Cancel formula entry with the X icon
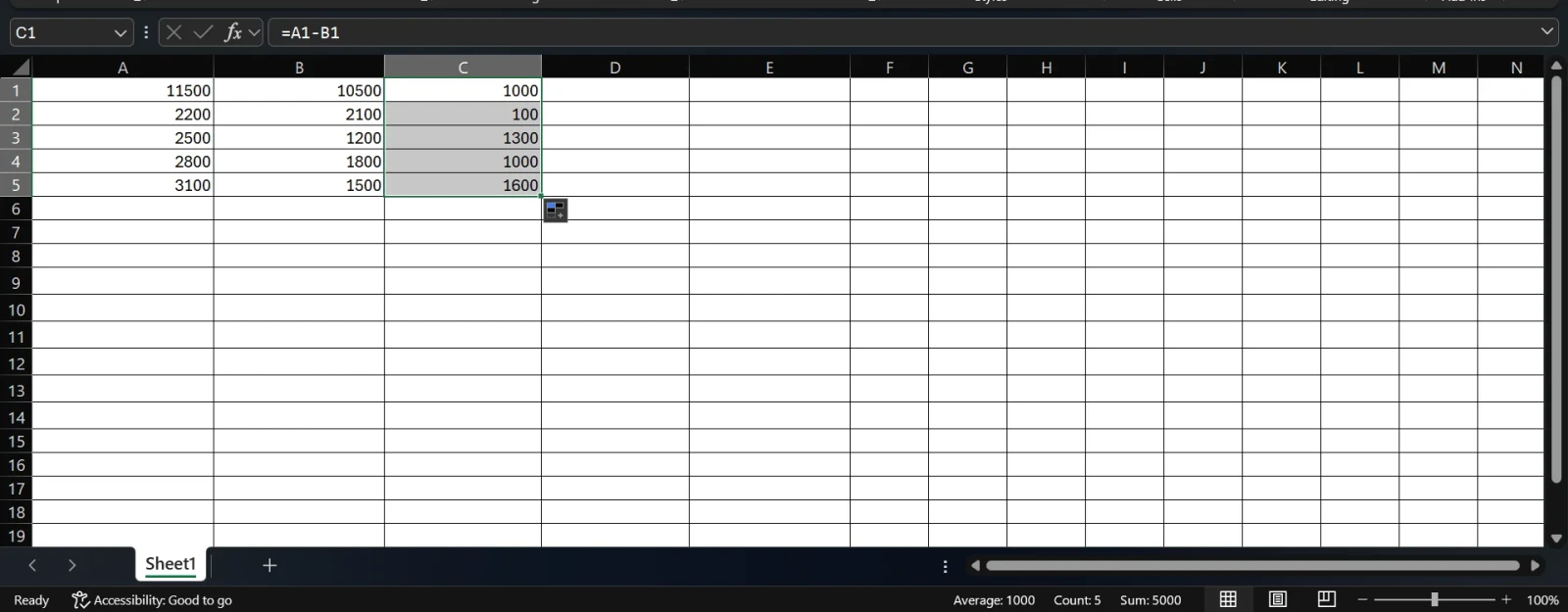This screenshot has width=1568, height=612. tap(173, 32)
